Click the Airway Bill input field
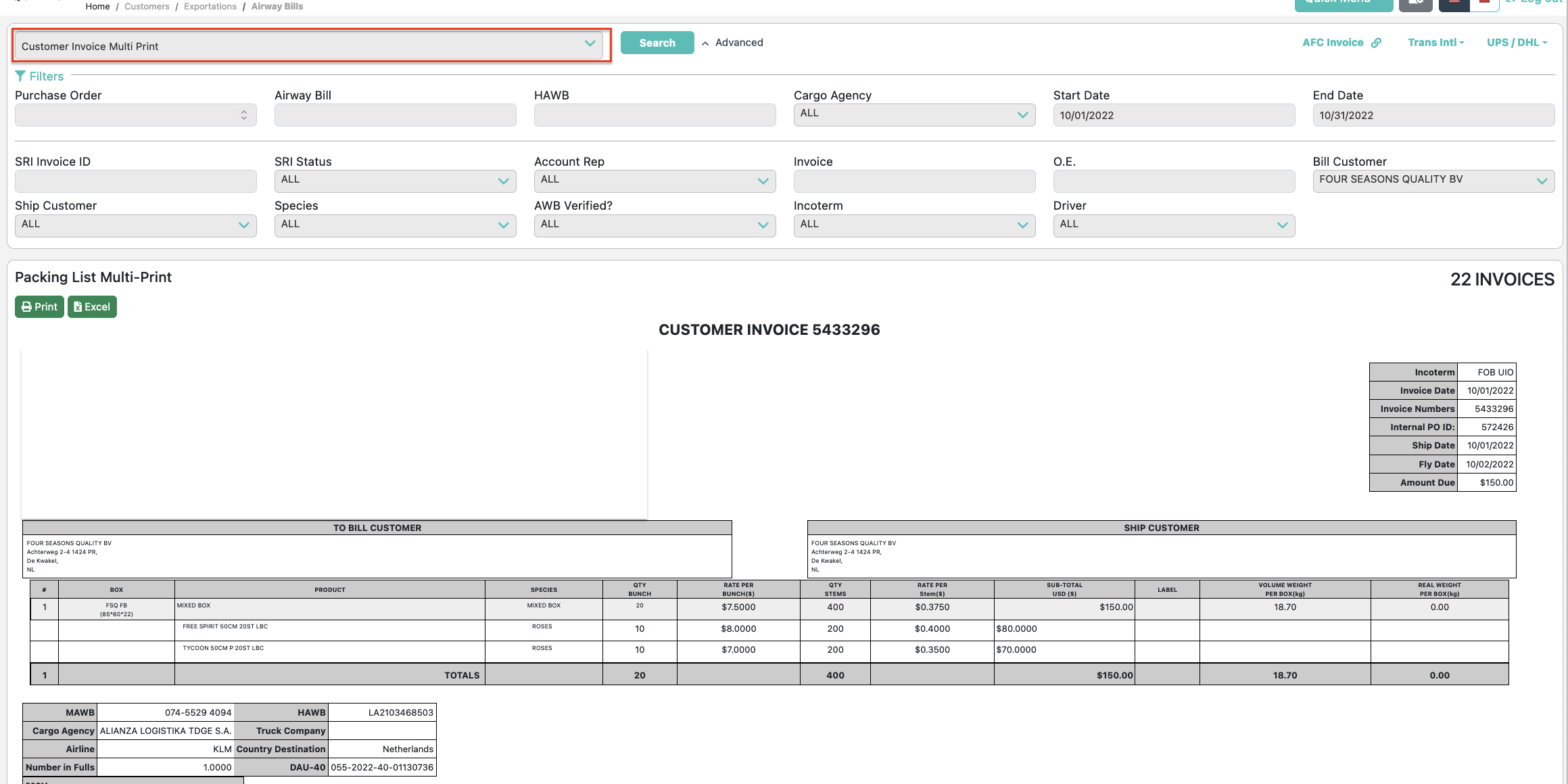The image size is (1568, 784). [x=395, y=116]
